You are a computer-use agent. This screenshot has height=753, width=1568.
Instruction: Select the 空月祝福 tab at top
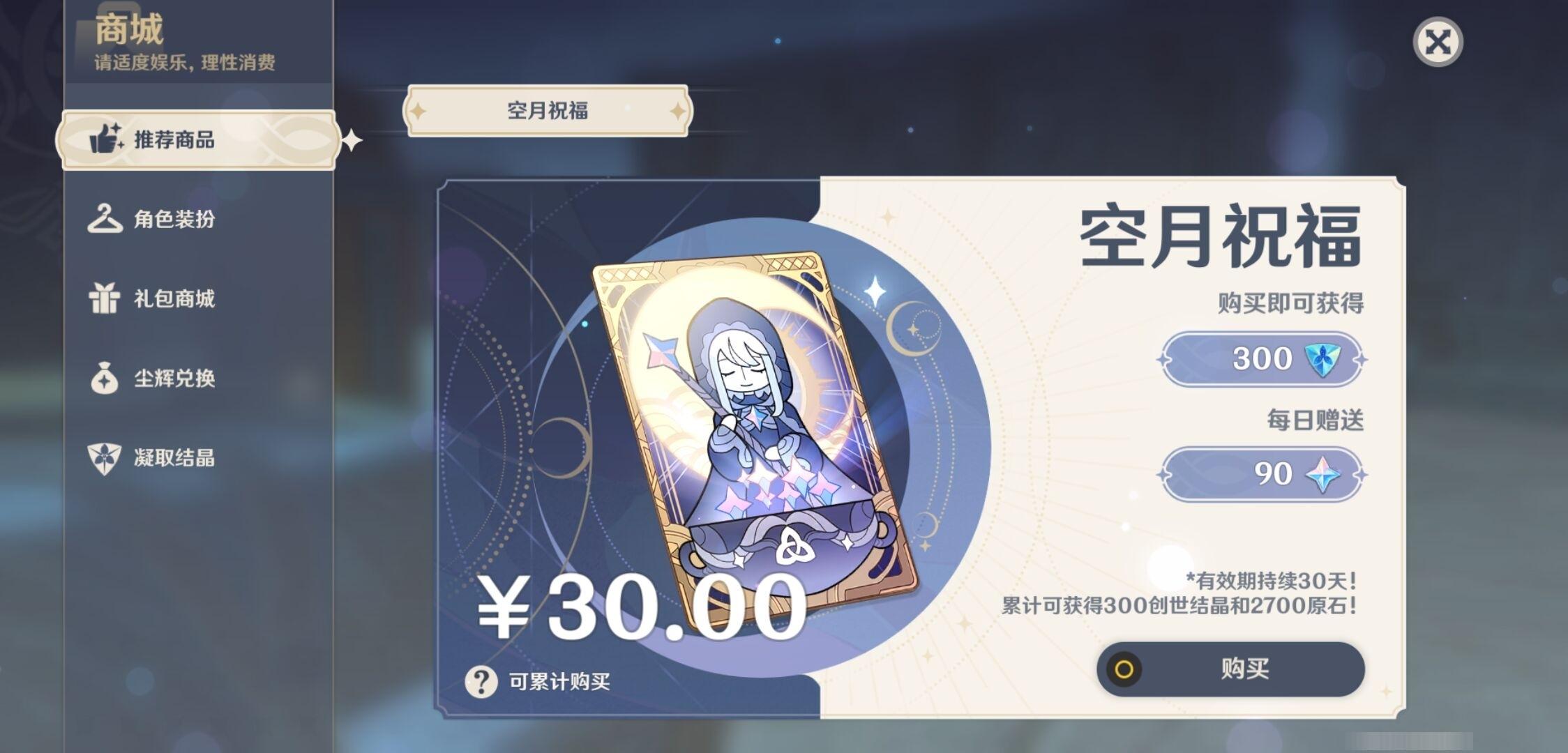click(x=548, y=110)
